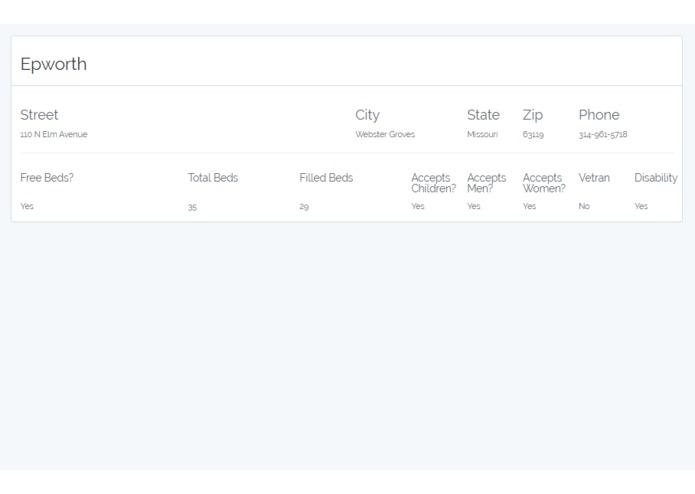Select zip code 63119
The width and height of the screenshot is (695, 494).
point(533,134)
